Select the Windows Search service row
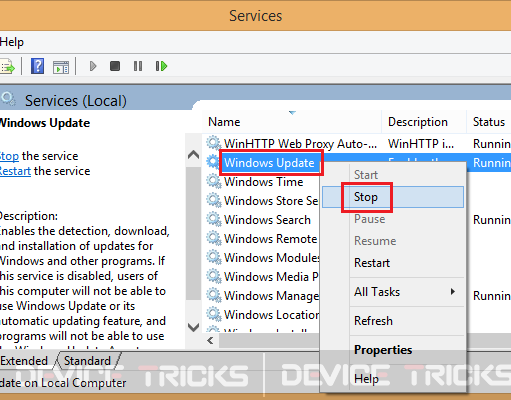Image resolution: width=511 pixels, height=400 pixels. [x=261, y=220]
